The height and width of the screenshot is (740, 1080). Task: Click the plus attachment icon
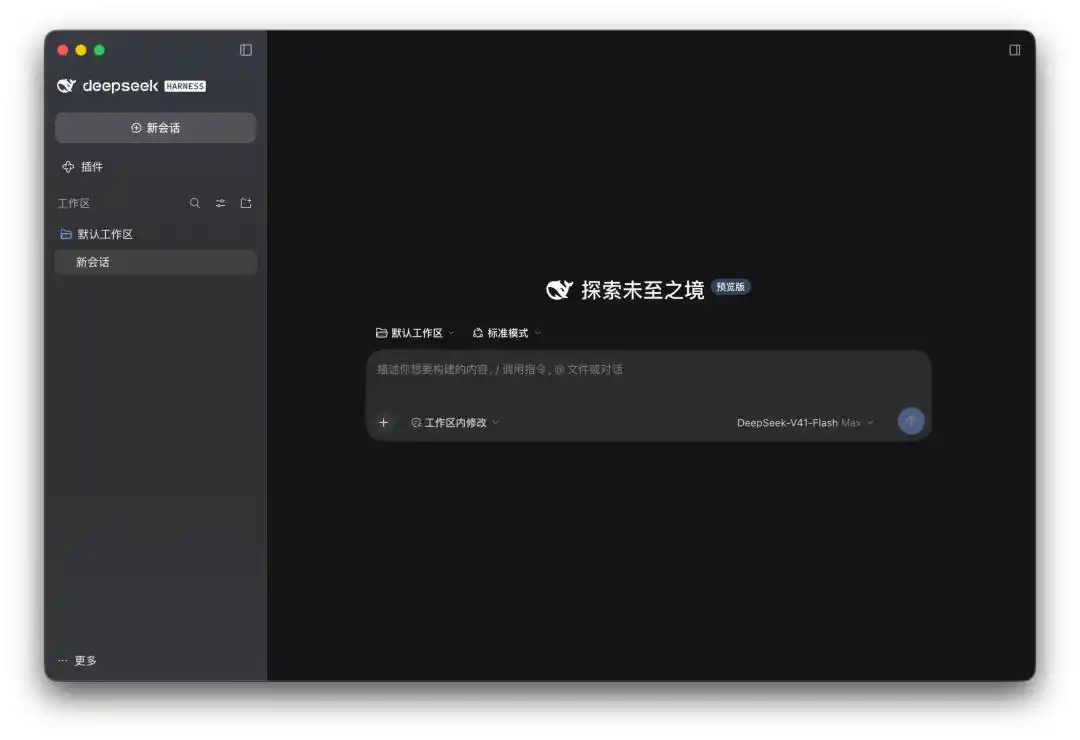[x=384, y=422]
